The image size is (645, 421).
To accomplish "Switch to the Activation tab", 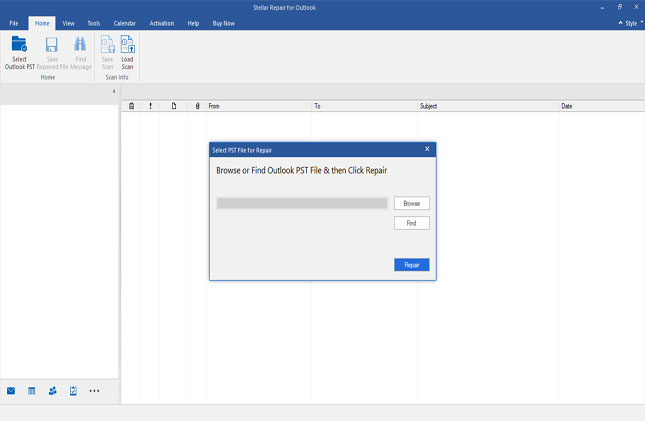I will point(161,22).
